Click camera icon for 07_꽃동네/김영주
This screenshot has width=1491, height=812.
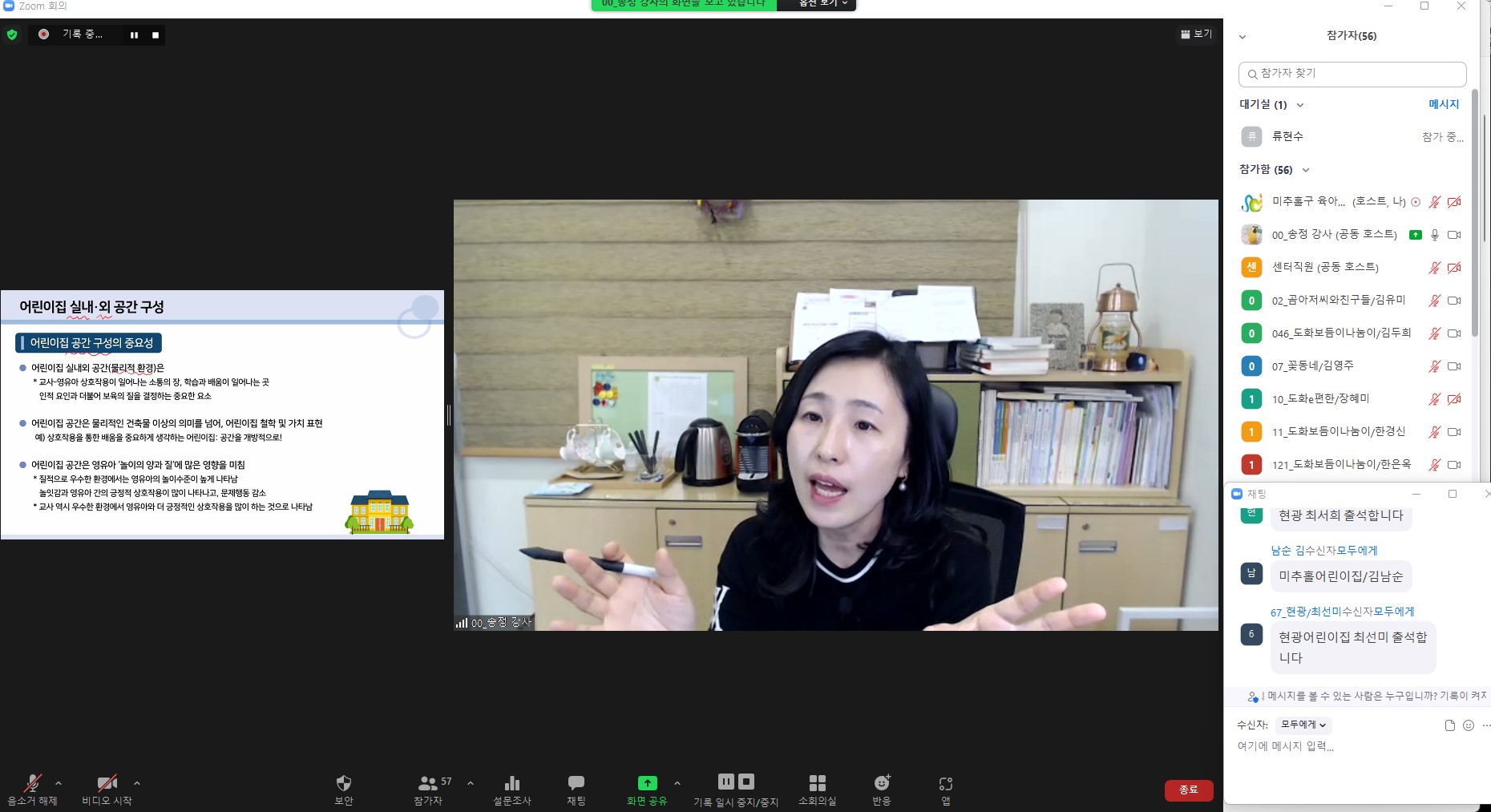(x=1454, y=366)
